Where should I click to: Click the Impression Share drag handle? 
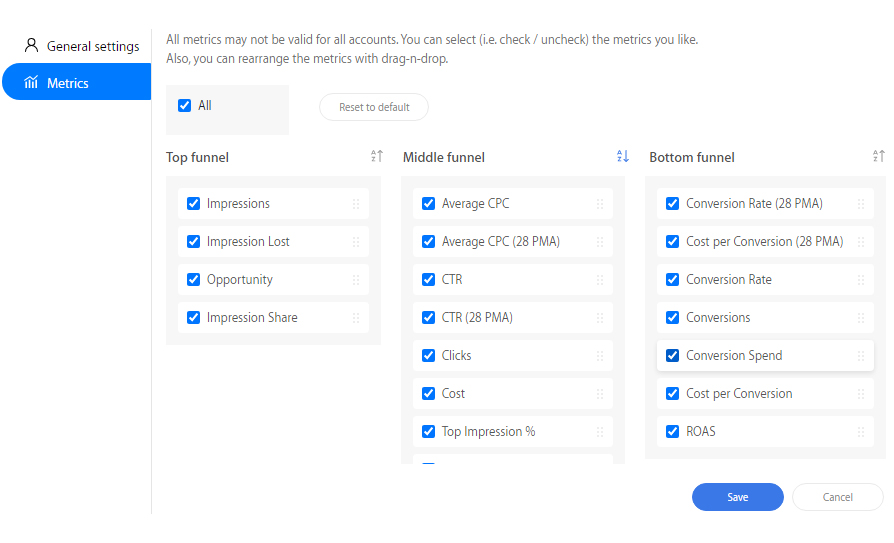click(x=356, y=318)
